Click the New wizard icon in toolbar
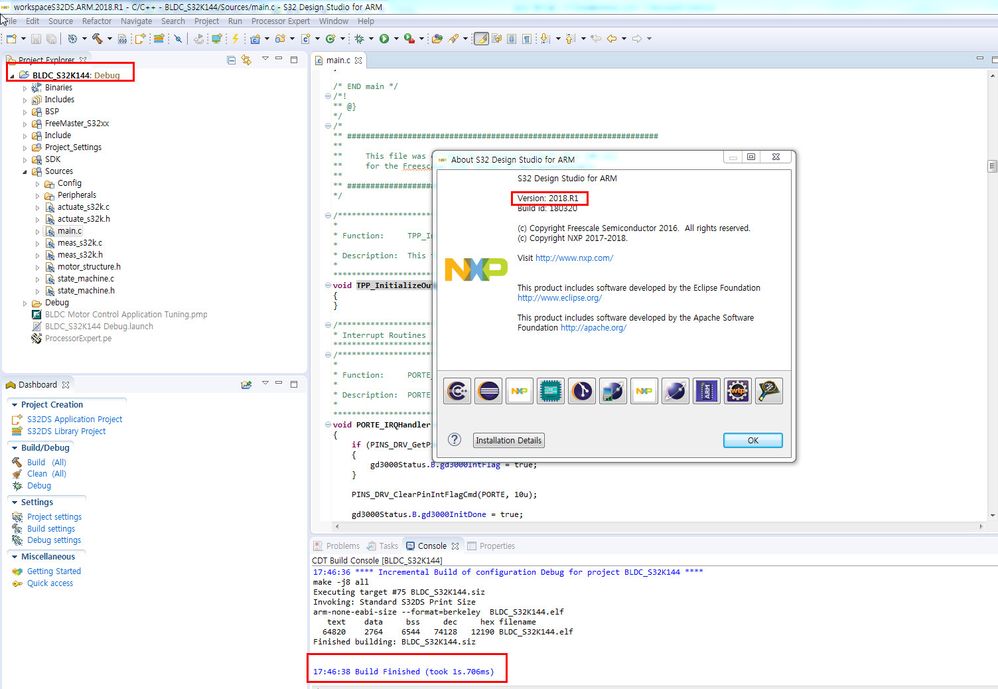Viewport: 998px width, 689px height. point(11,39)
